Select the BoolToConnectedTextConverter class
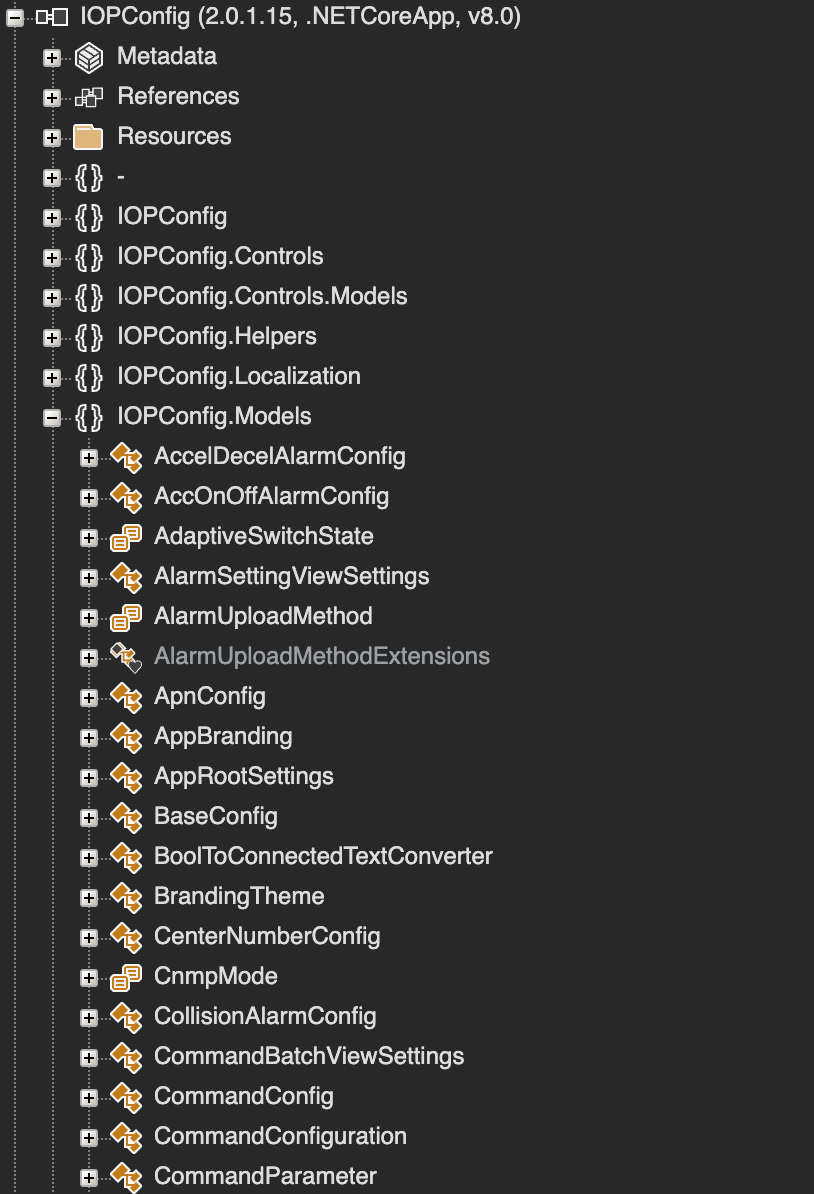Viewport: 814px width, 1194px height. click(x=323, y=856)
